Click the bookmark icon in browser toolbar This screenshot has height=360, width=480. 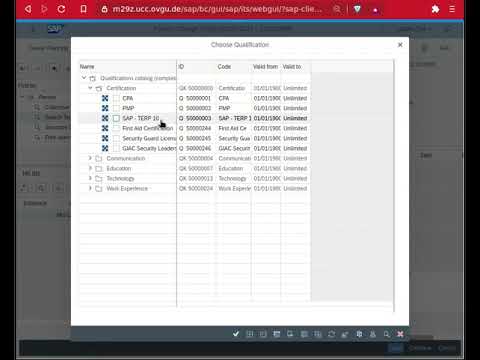click(83, 9)
